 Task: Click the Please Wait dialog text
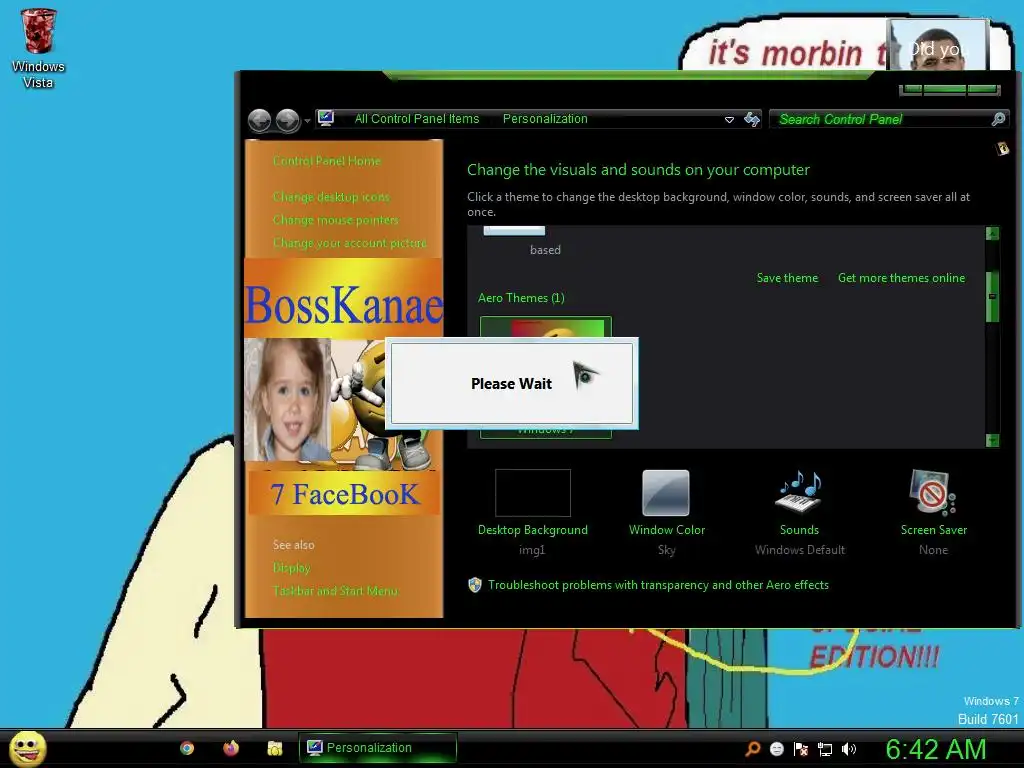coord(511,384)
